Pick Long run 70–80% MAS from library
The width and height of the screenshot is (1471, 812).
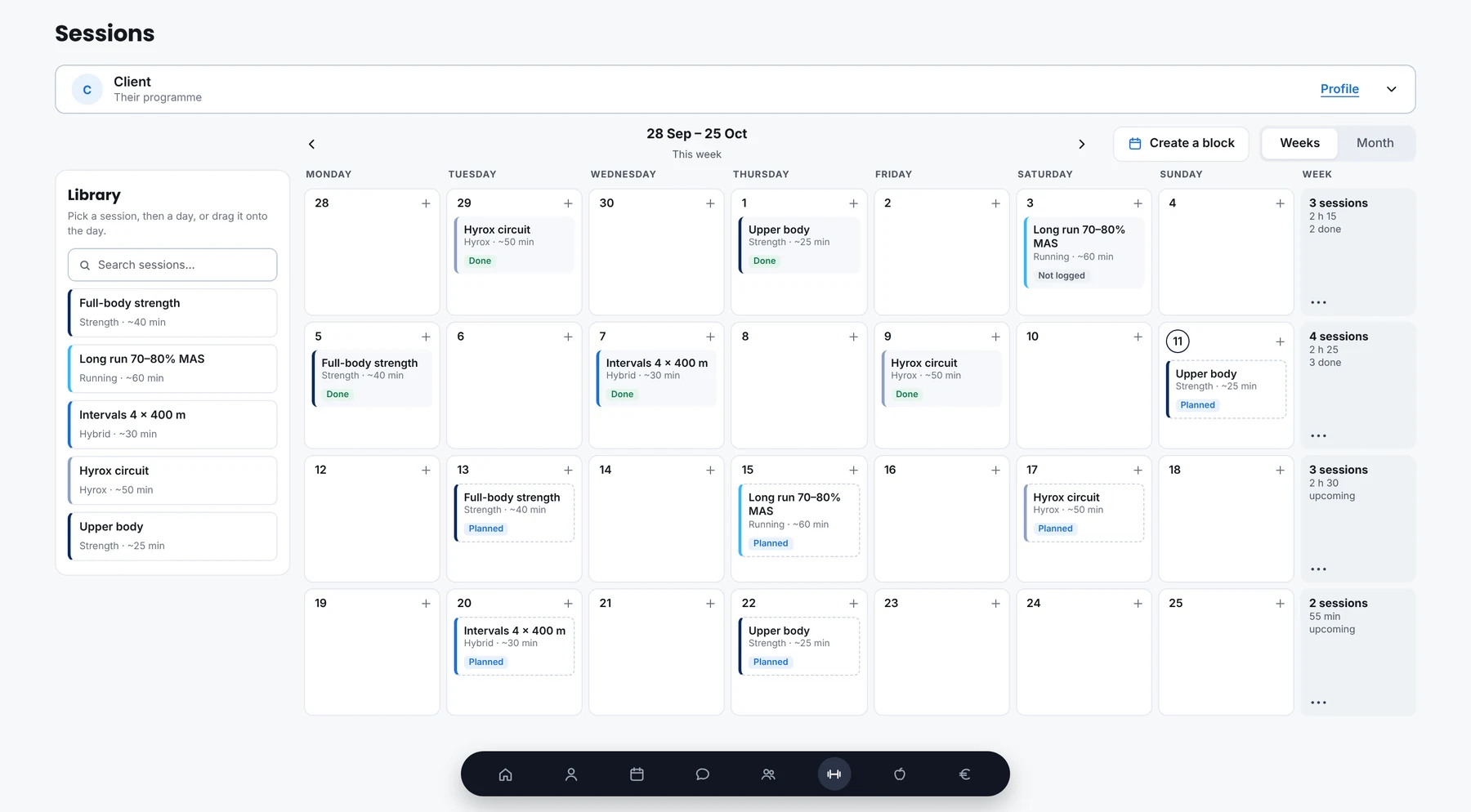(172, 368)
